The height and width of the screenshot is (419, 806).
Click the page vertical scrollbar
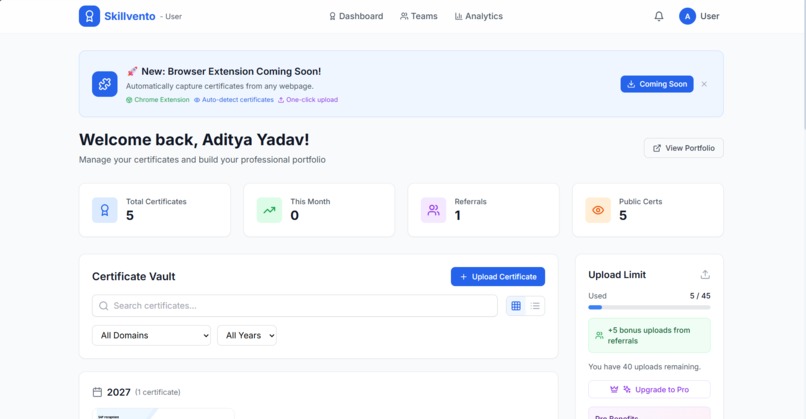(x=803, y=64)
